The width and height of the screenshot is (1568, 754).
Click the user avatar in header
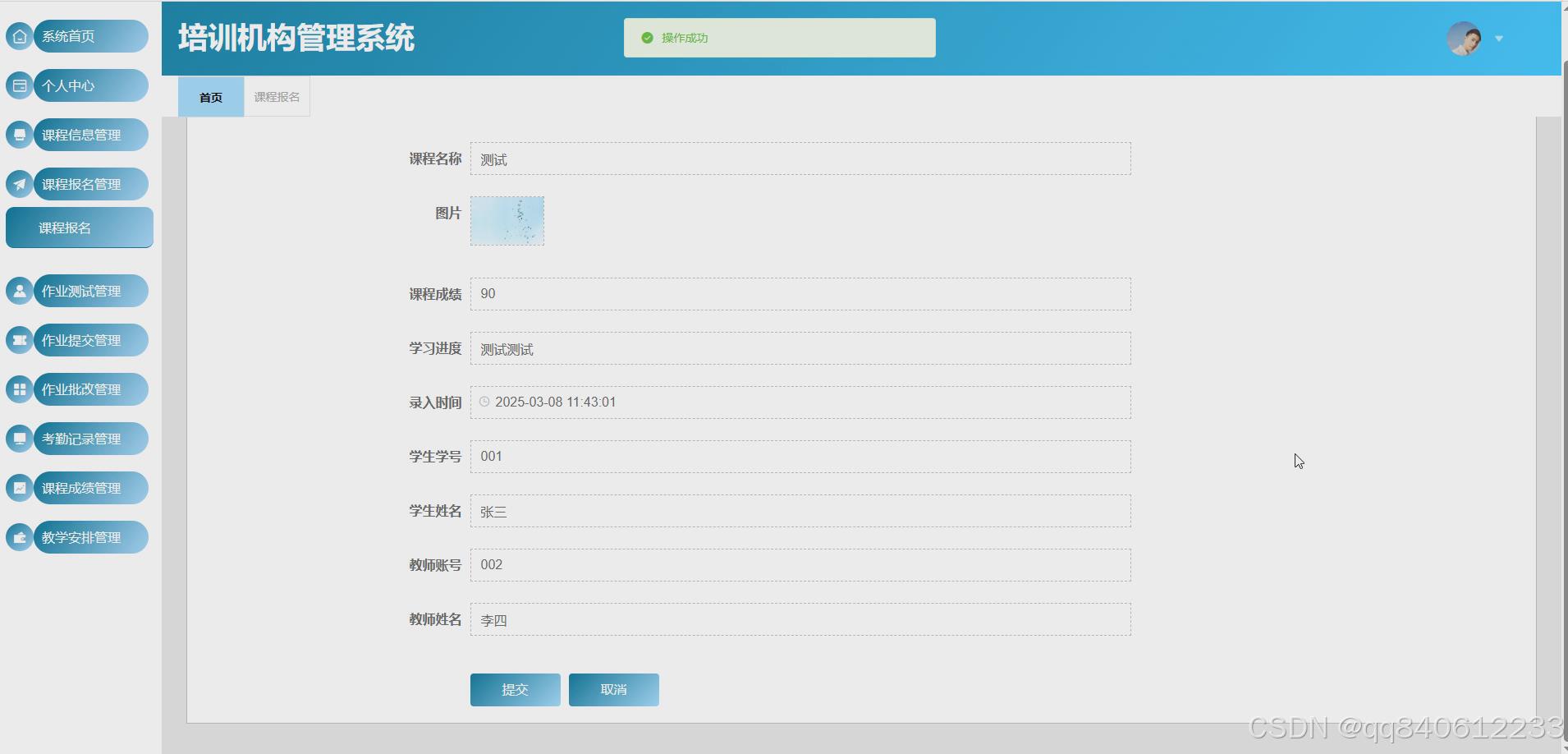(1464, 39)
